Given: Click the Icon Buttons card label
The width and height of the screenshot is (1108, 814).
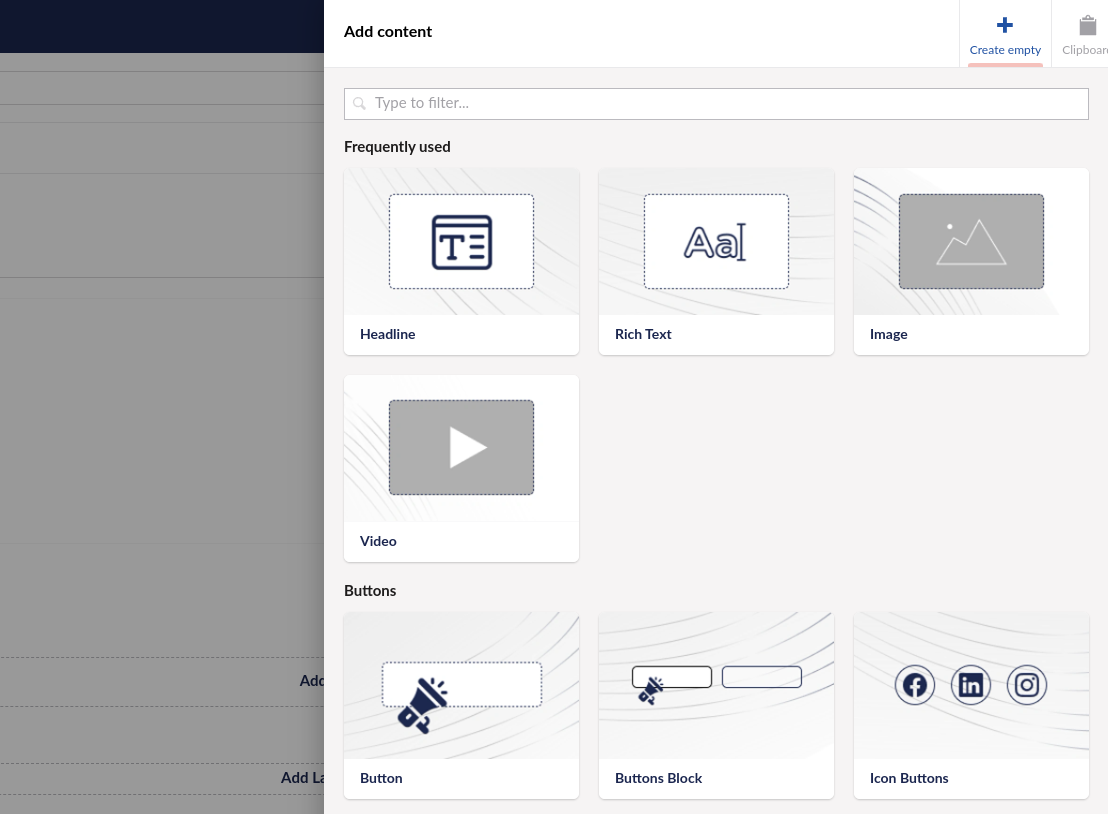Looking at the screenshot, I should coord(909,778).
